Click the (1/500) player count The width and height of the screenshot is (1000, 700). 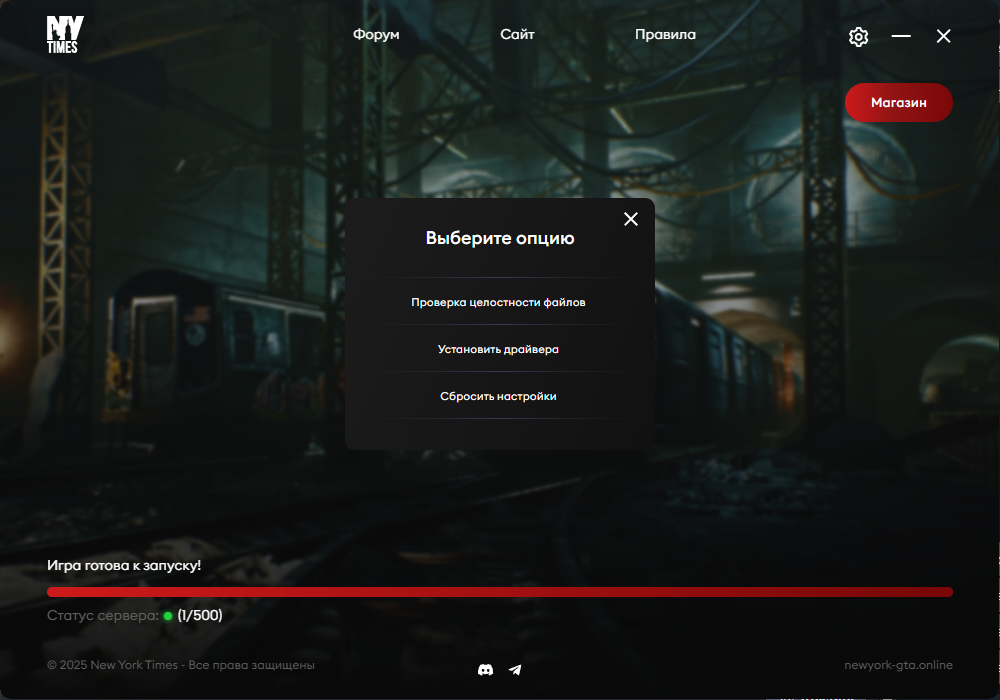[200, 616]
